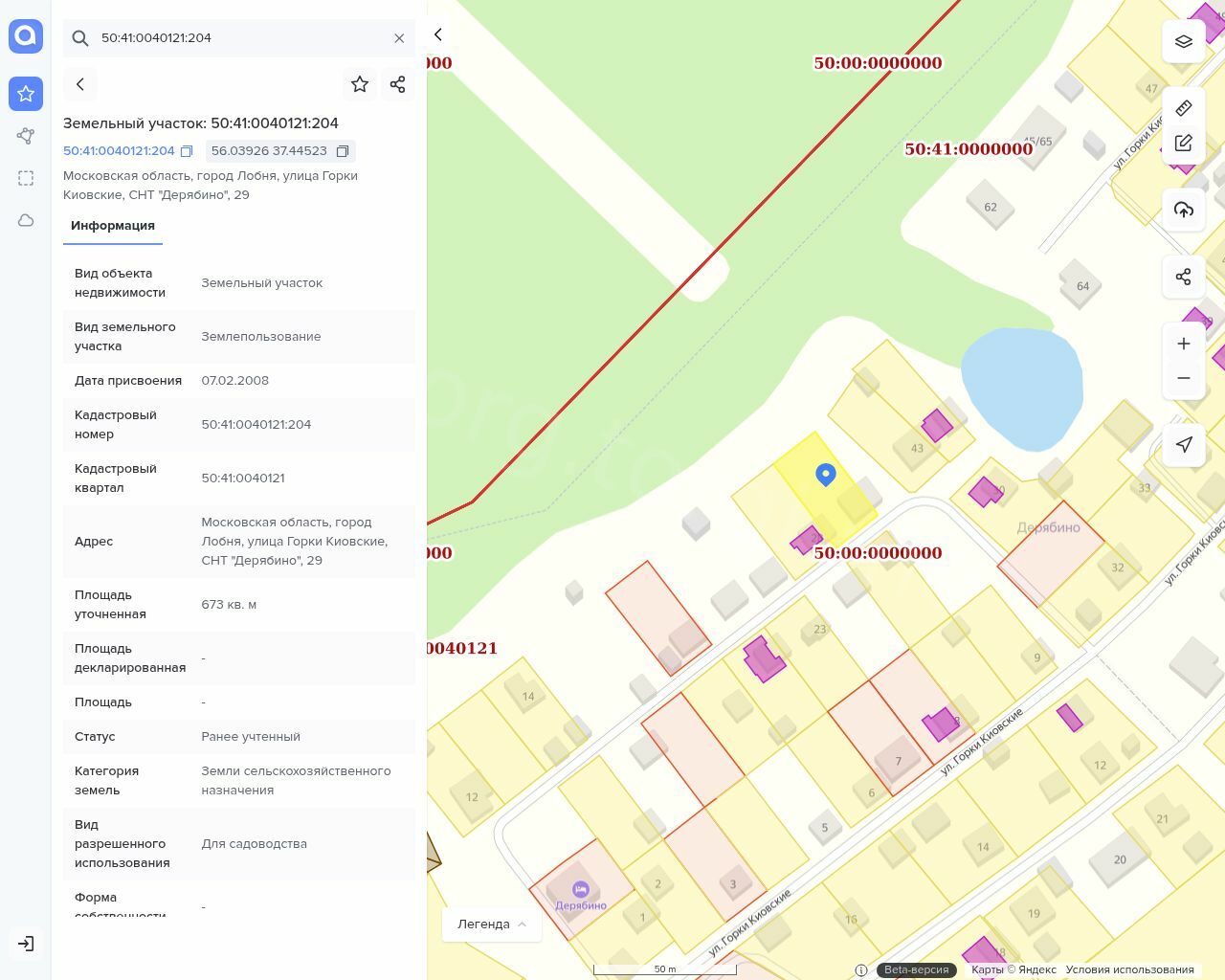Viewport: 1225px width, 980px height.
Task: Add parcel to favorites with star
Action: tap(360, 84)
